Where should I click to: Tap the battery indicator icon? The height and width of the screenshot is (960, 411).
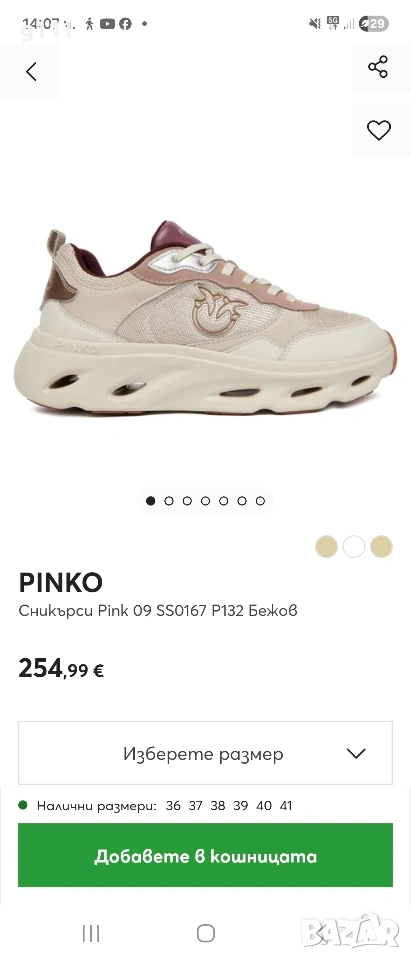coord(374,24)
